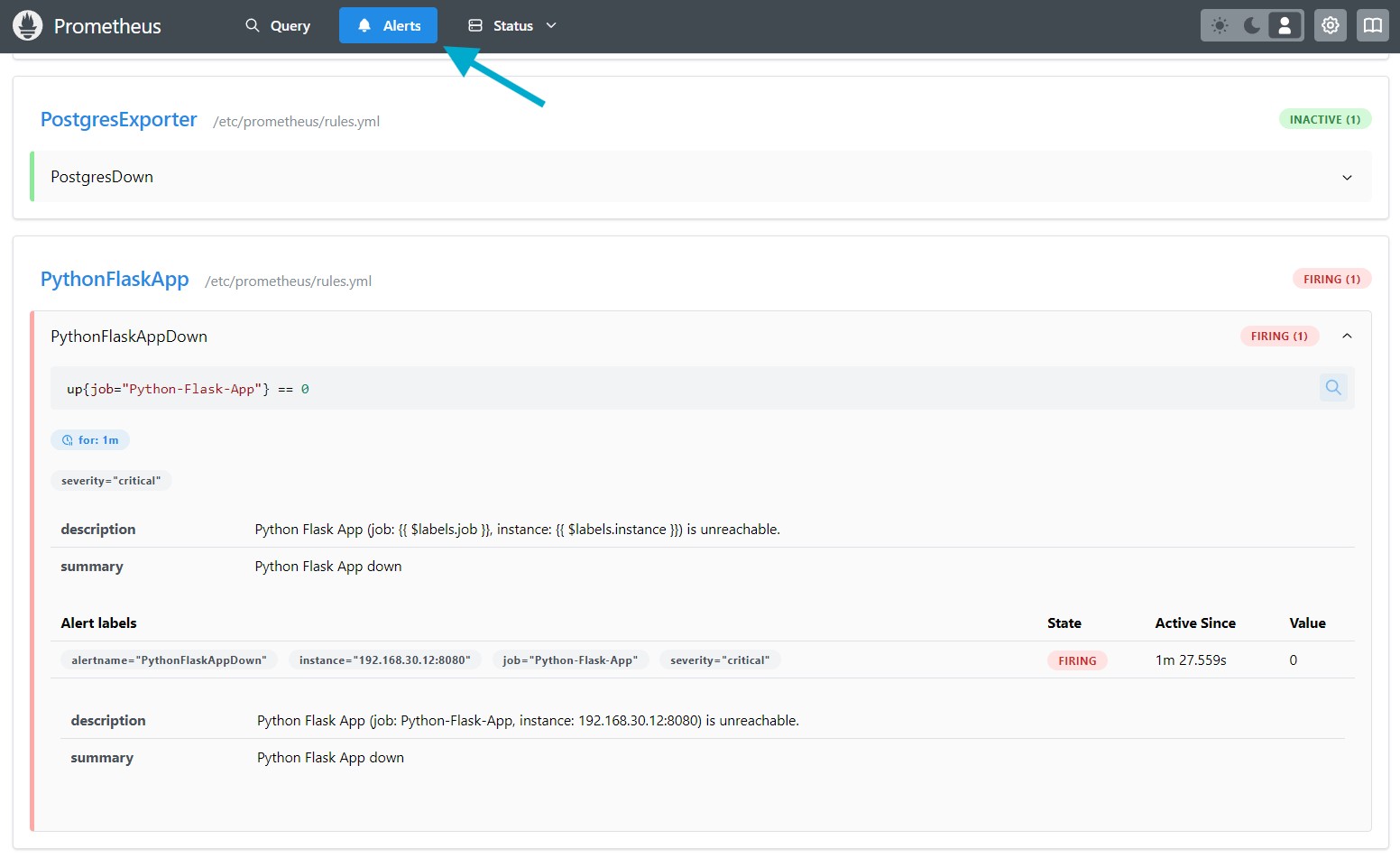Click the FIRING badge in State column
Screen dimensions: 1400x858
click(x=1077, y=660)
